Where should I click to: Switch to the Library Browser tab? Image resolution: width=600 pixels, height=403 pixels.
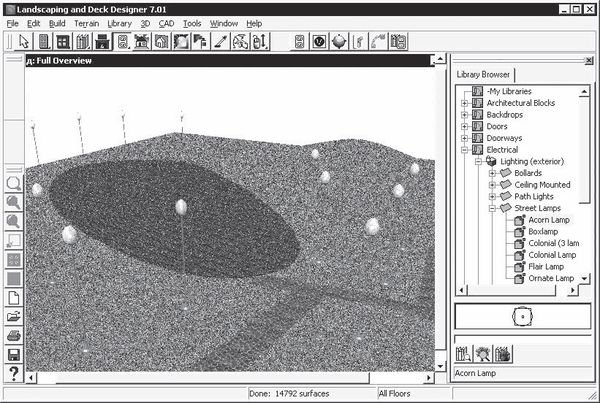pos(484,74)
